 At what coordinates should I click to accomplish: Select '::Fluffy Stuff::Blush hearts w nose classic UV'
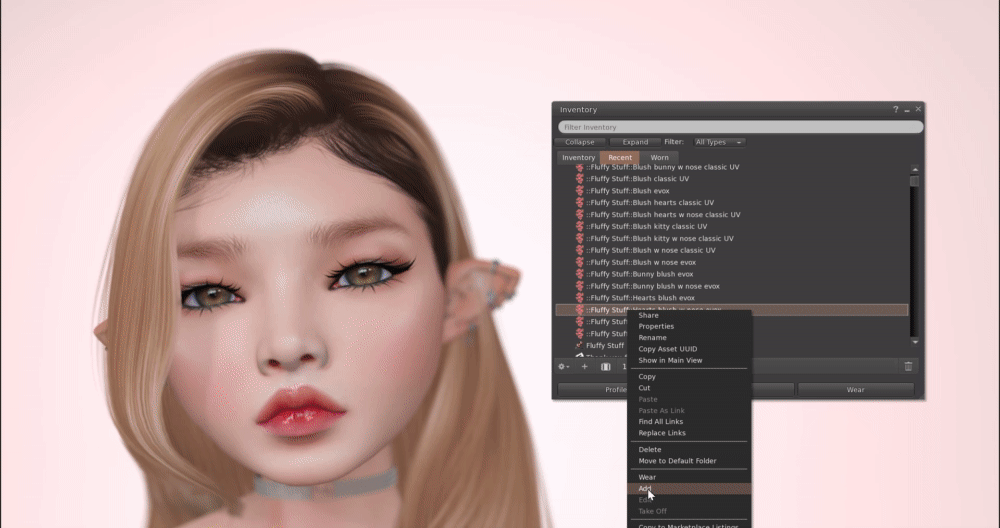[663, 215]
